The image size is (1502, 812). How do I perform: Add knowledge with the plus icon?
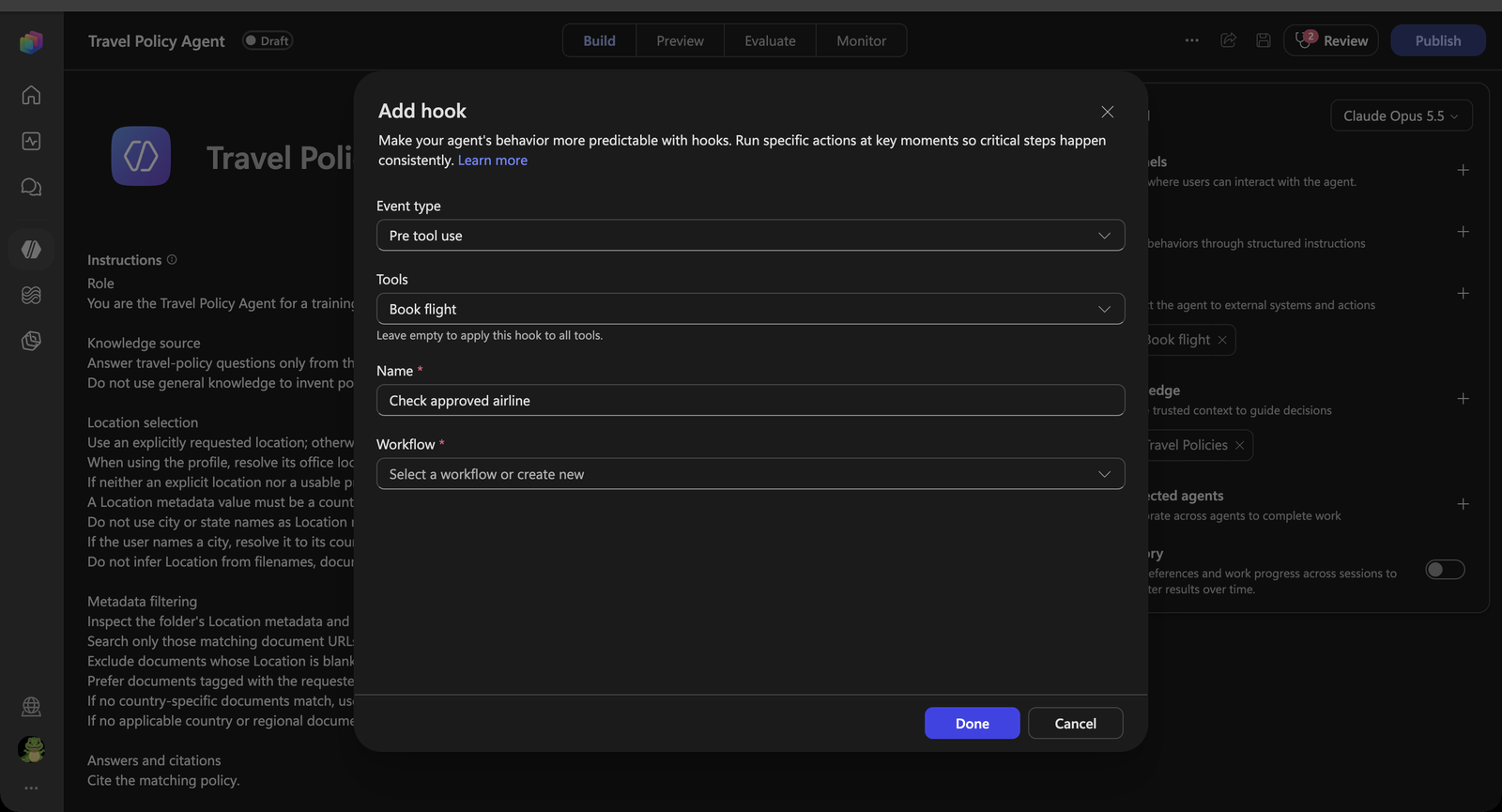click(1463, 398)
